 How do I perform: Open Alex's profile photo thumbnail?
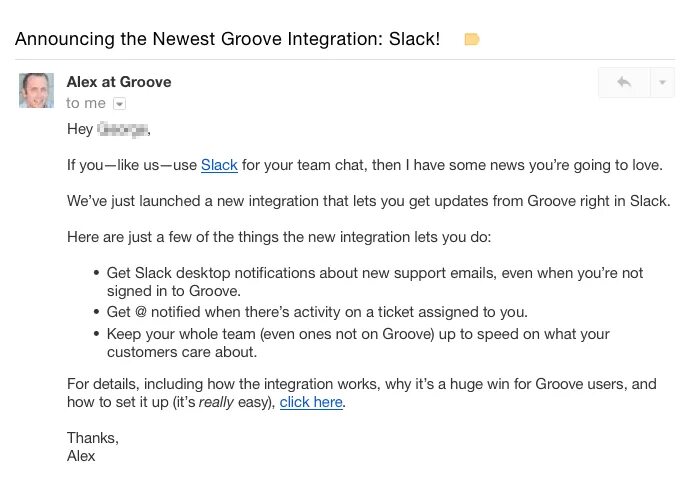[x=37, y=90]
